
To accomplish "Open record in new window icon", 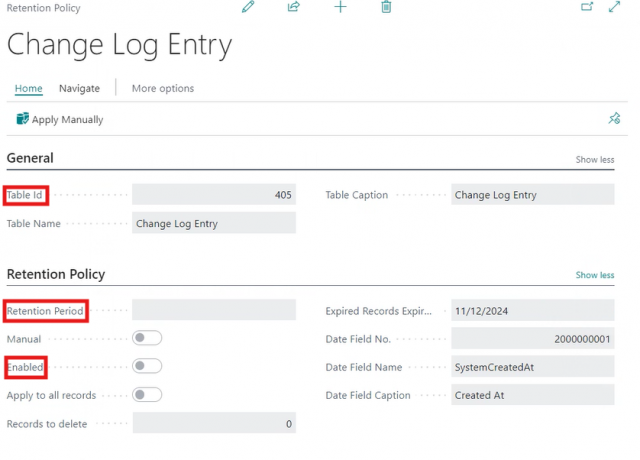I will point(587,8).
